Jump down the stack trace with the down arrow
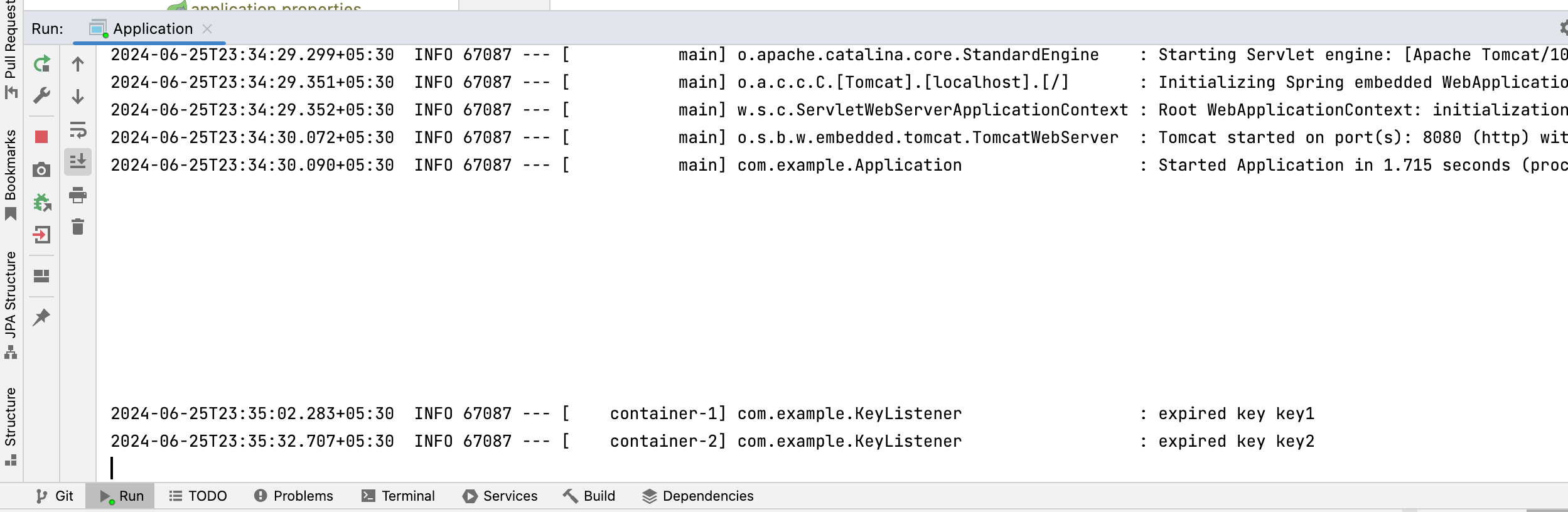Image resolution: width=1568 pixels, height=512 pixels. point(78,97)
